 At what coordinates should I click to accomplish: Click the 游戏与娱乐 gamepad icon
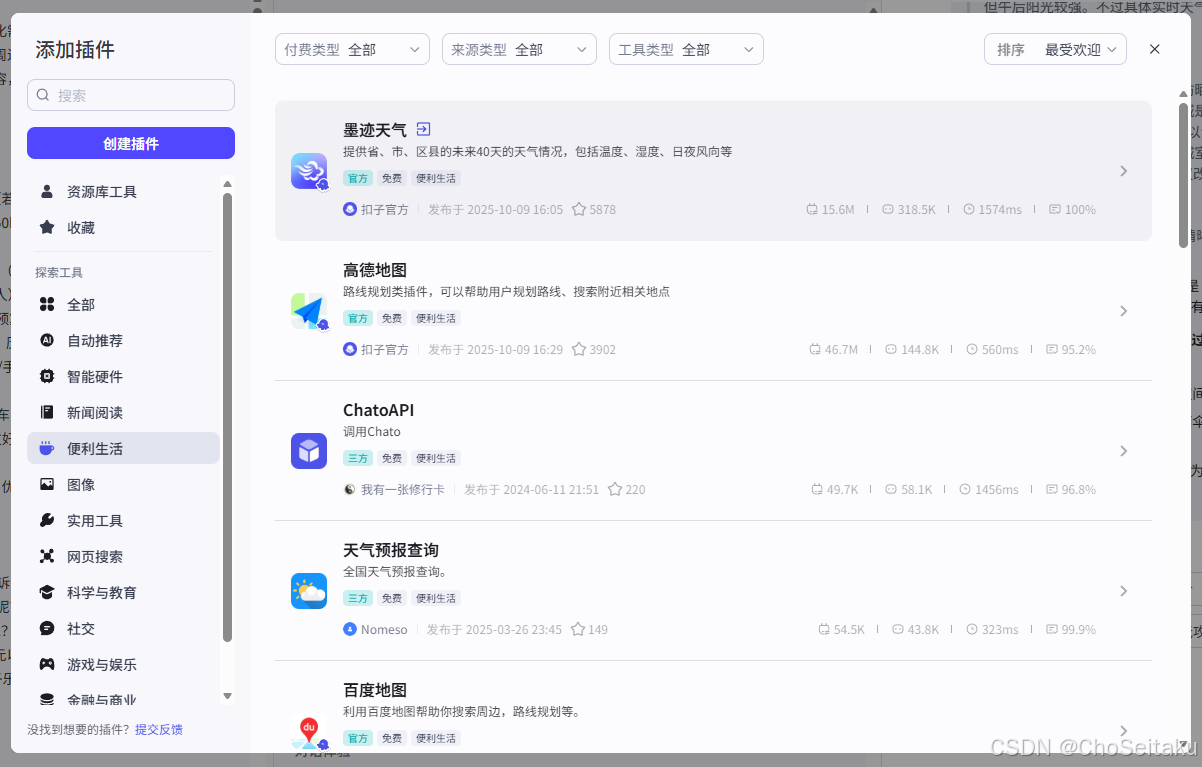click(x=47, y=665)
